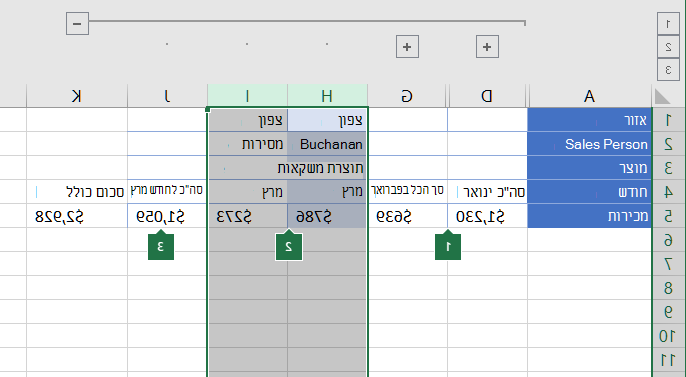Expand the outline group above column D

[487, 47]
